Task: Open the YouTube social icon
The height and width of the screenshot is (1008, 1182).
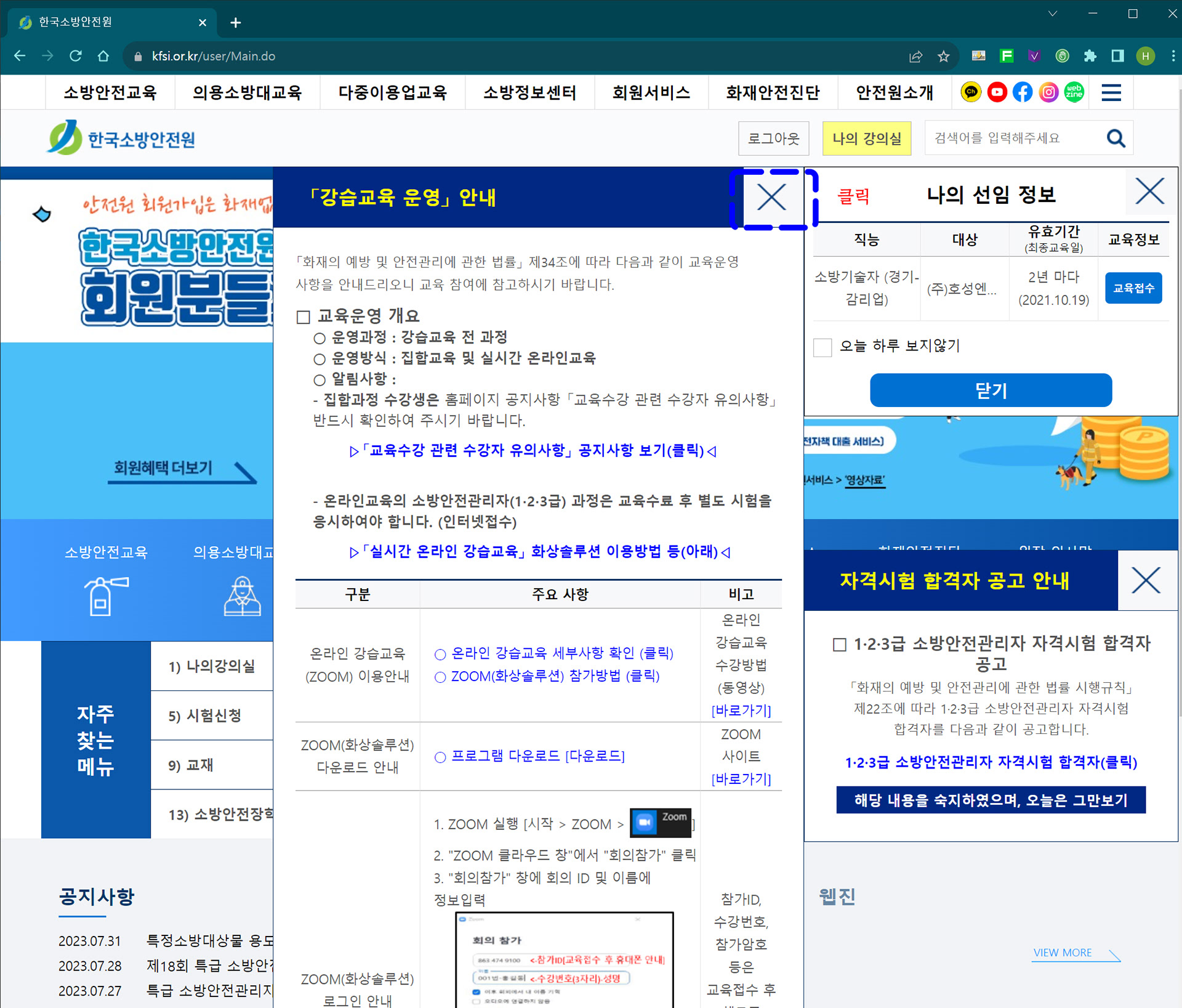Action: [997, 92]
